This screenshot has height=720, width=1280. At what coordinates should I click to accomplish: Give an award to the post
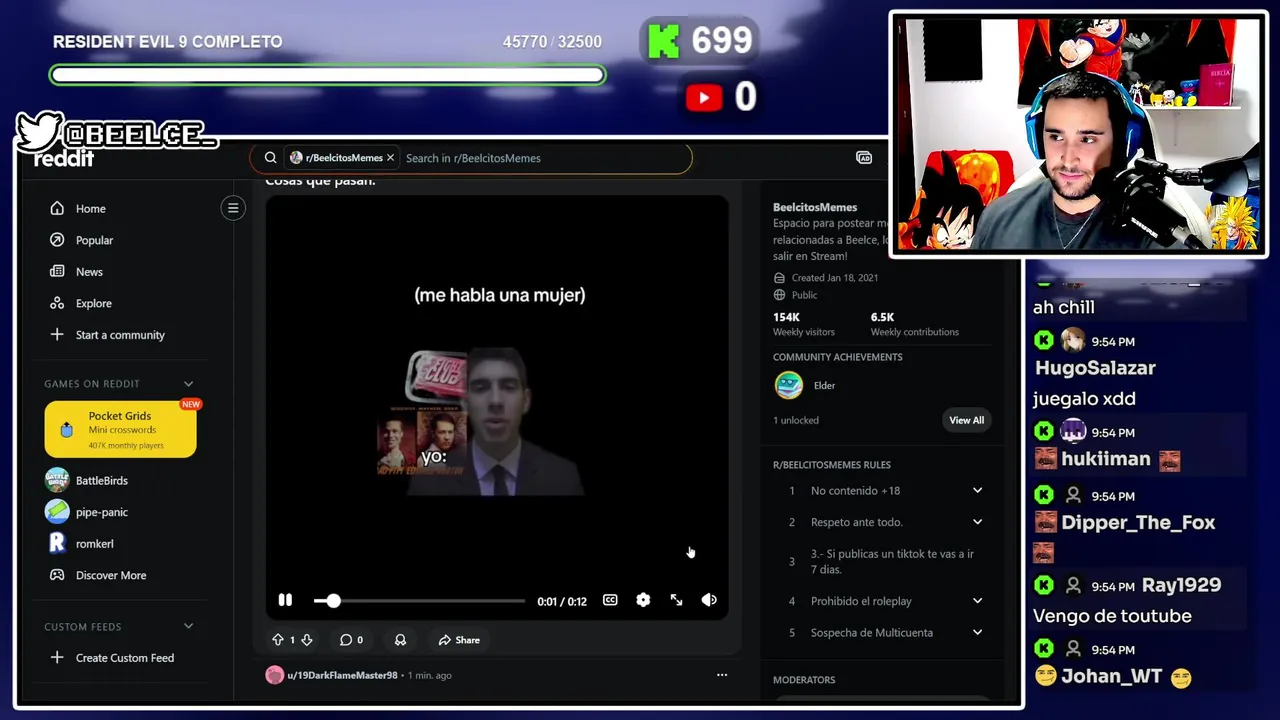(400, 640)
